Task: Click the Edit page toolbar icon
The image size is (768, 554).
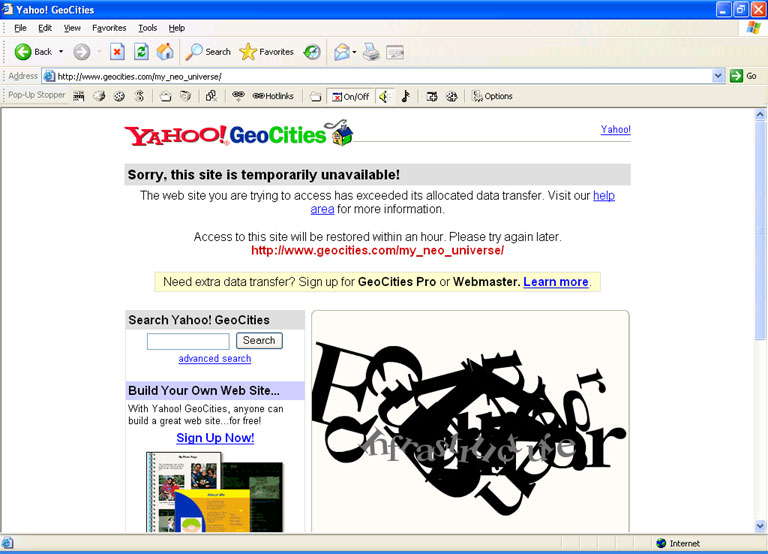Action: 395,51
